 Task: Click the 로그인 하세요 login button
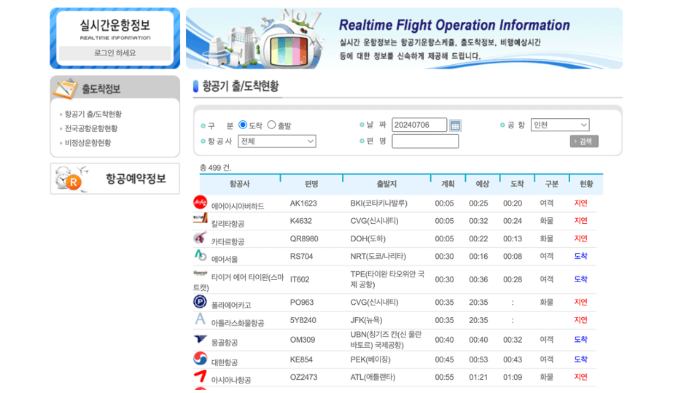pyautogui.click(x=115, y=53)
